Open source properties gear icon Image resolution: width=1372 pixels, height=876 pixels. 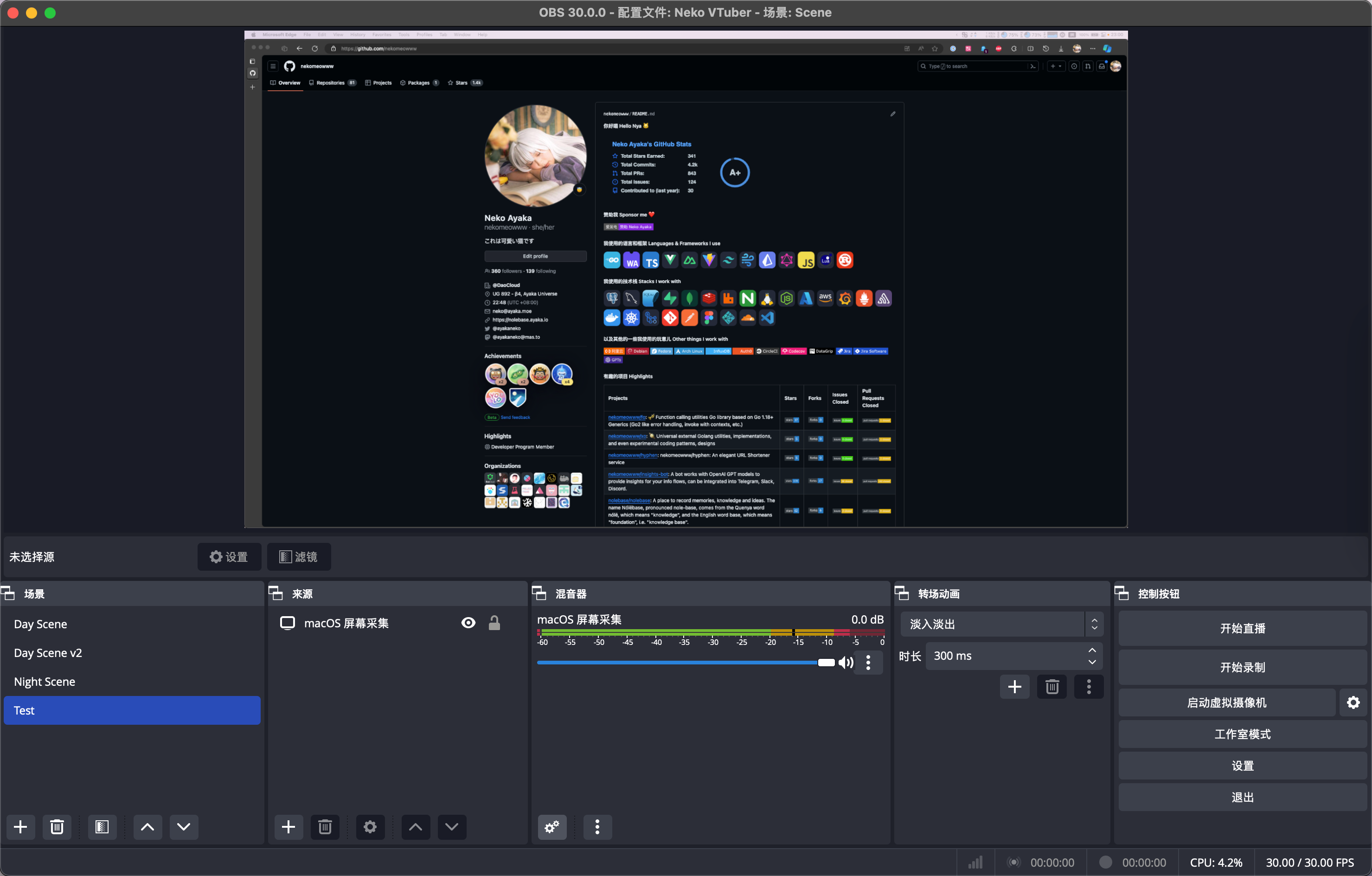370,826
